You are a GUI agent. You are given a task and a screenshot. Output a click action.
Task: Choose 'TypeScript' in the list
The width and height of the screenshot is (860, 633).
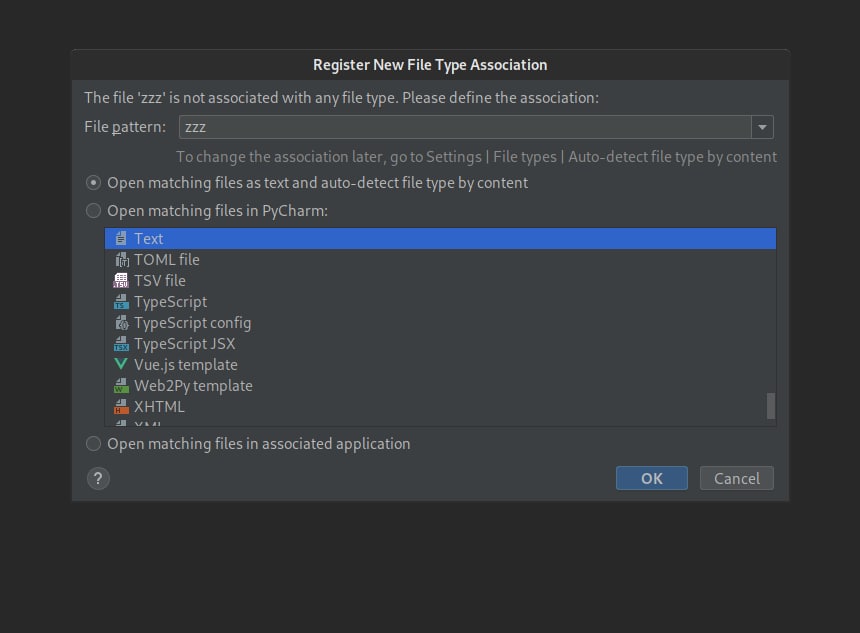coord(440,302)
